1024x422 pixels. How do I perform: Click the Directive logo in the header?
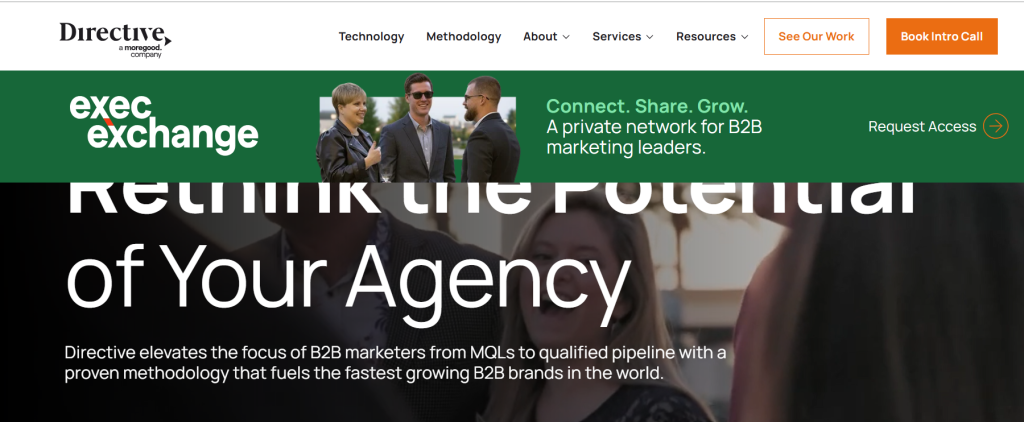tap(116, 39)
